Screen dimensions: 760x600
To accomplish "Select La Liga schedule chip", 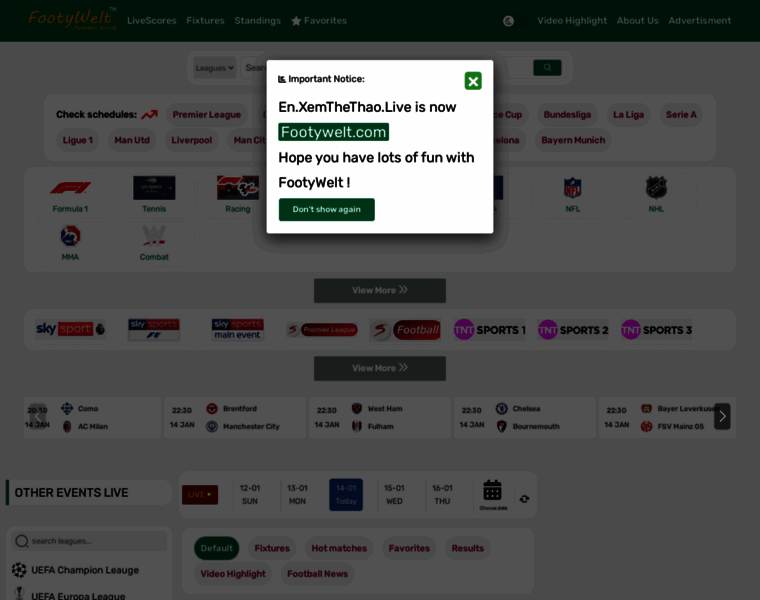I will [628, 115].
